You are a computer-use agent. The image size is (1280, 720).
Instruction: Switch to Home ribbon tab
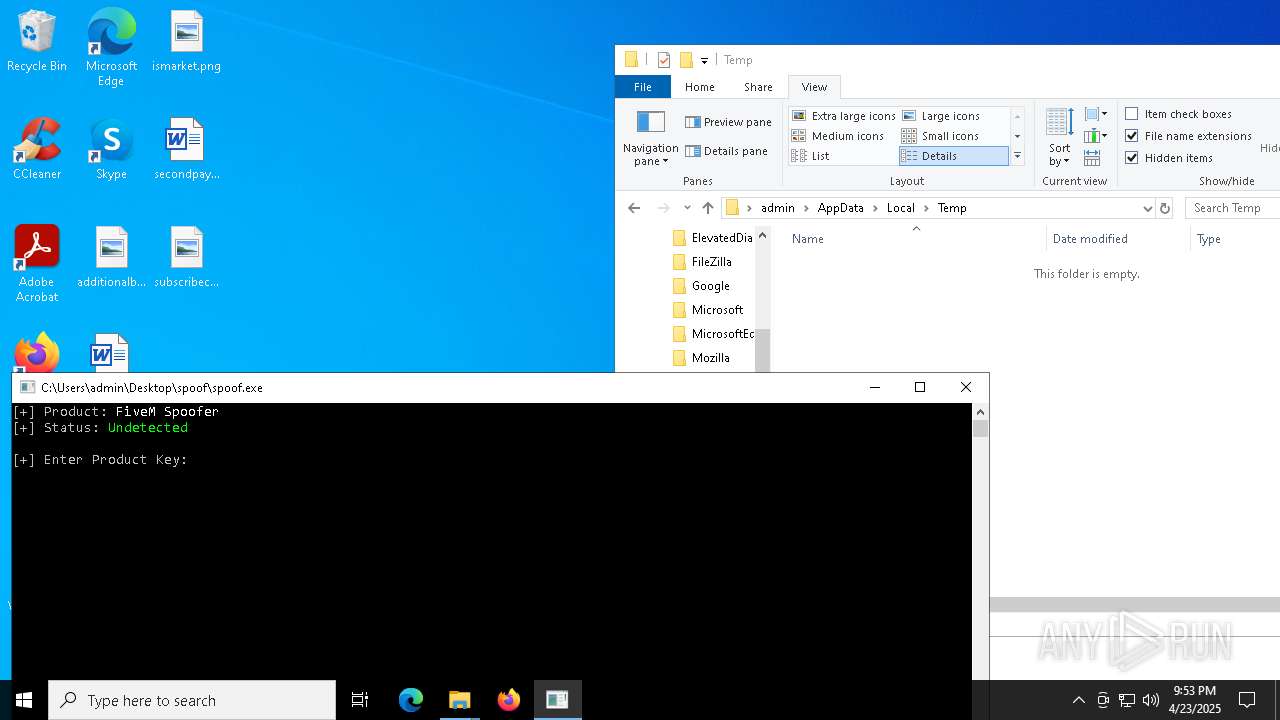[x=700, y=87]
